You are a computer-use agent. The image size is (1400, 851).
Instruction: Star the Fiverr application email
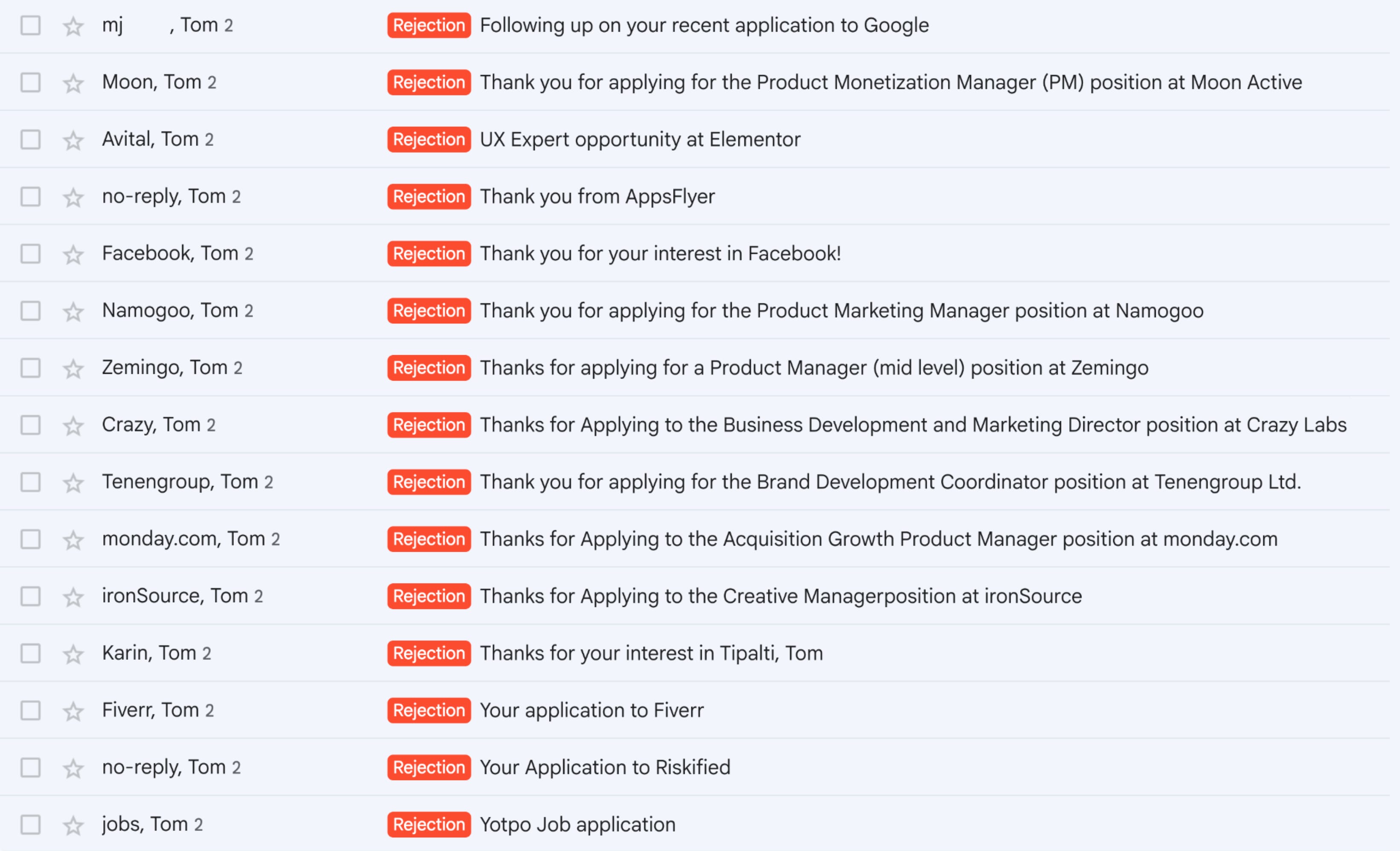pos(73,711)
